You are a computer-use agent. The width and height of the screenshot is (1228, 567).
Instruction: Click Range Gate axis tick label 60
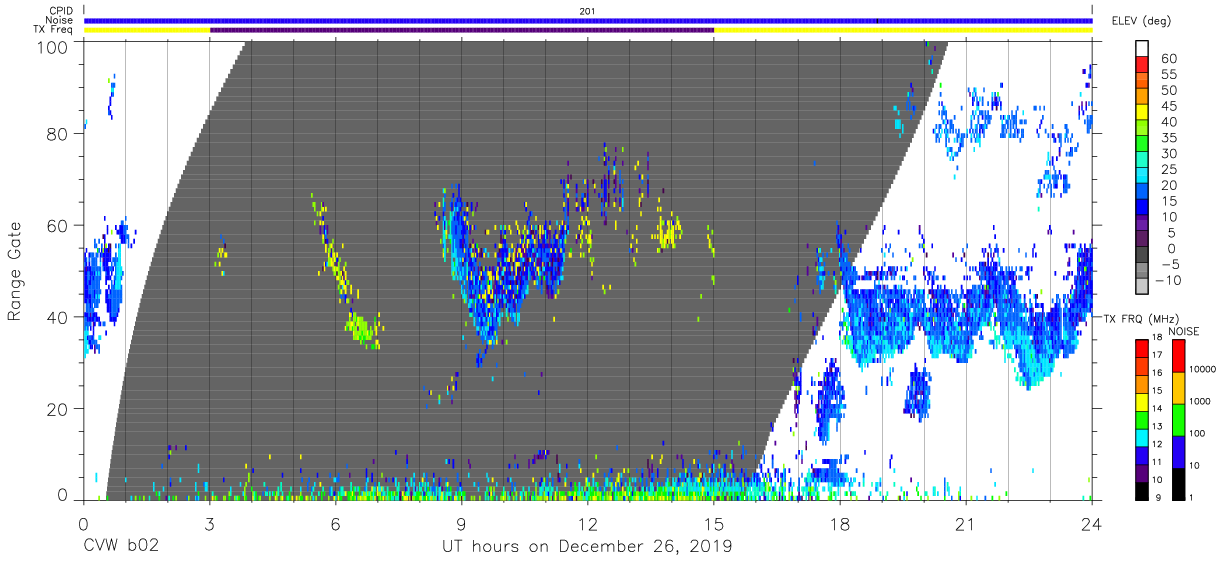(56, 226)
